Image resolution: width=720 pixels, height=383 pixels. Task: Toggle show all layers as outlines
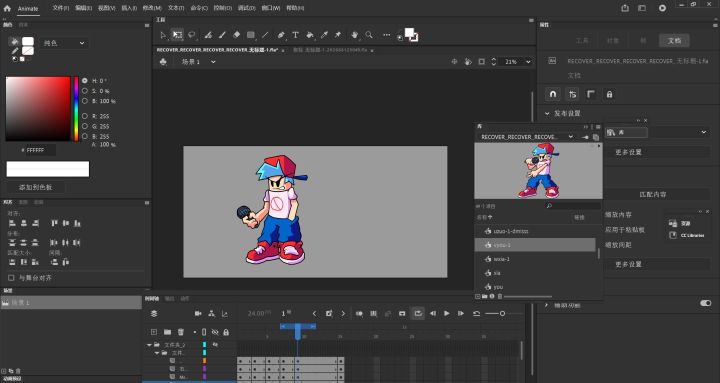[x=204, y=332]
